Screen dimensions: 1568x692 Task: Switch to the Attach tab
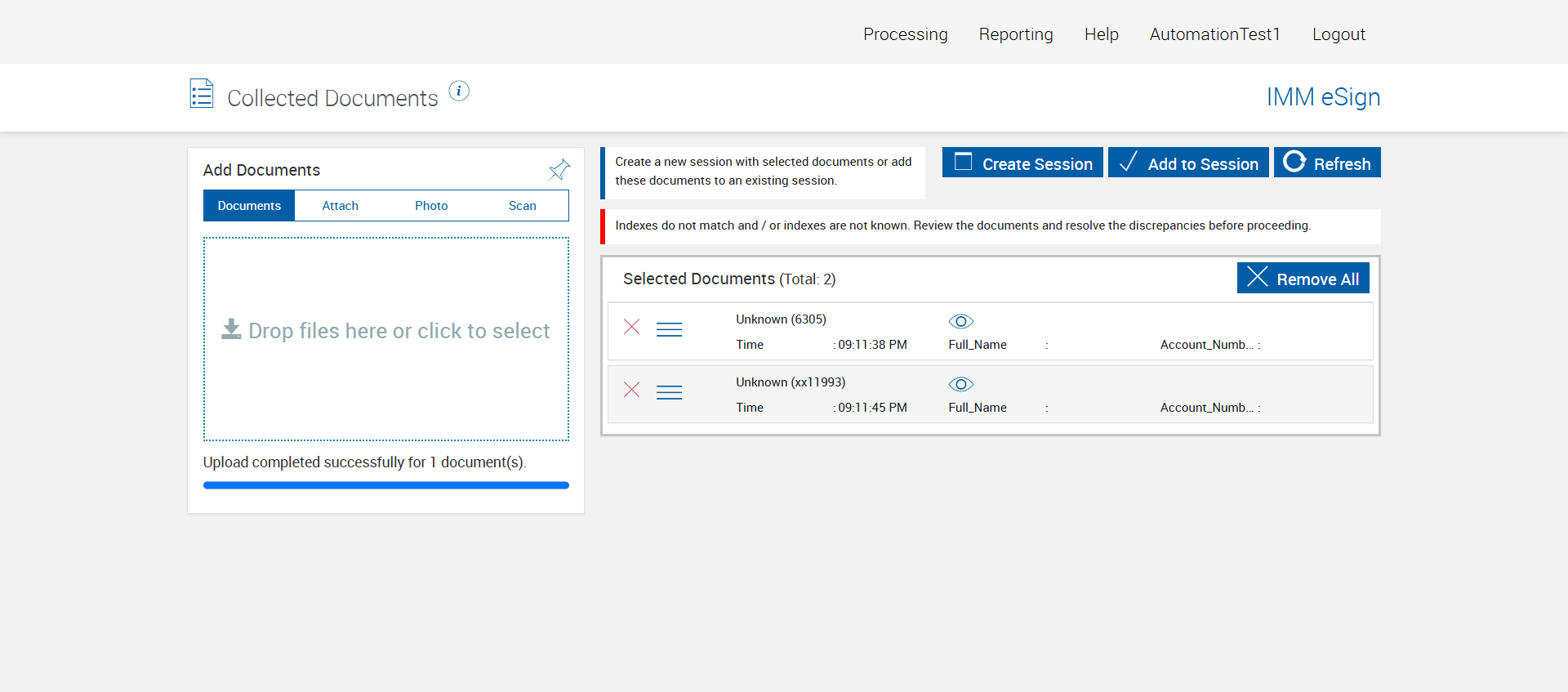coord(340,206)
